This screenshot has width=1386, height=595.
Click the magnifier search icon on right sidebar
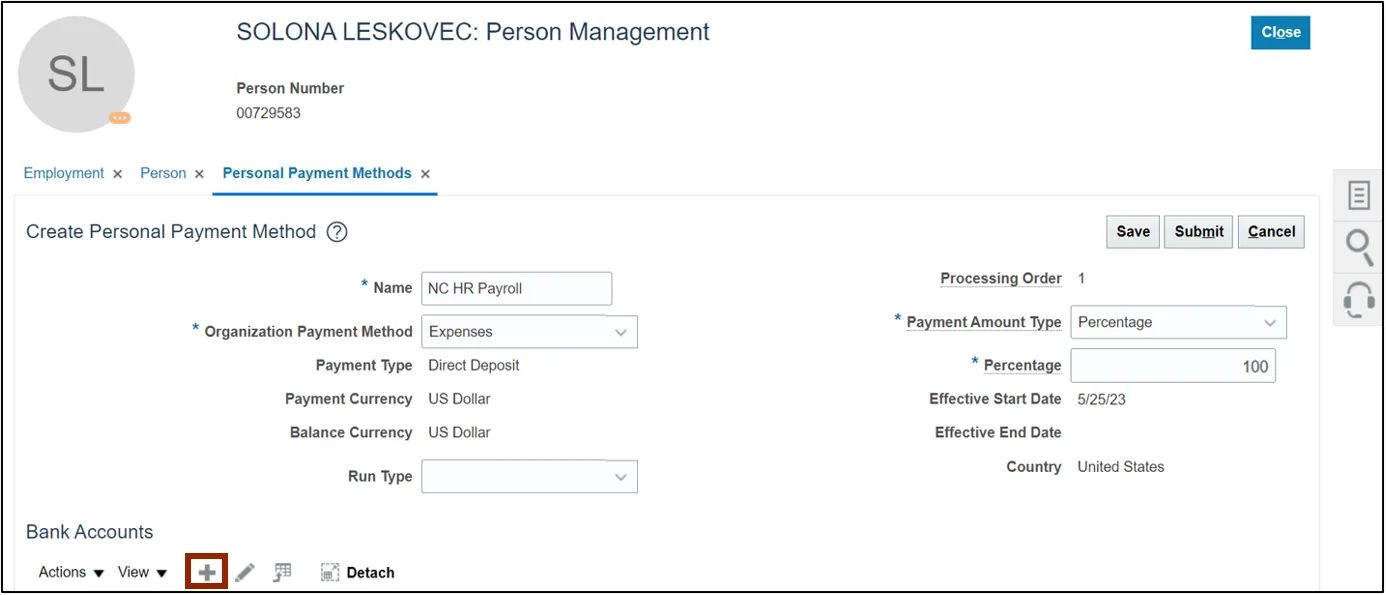tap(1358, 246)
